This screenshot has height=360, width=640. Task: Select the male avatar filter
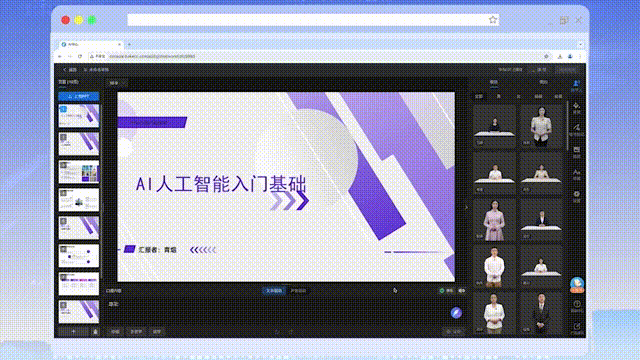[498, 96]
